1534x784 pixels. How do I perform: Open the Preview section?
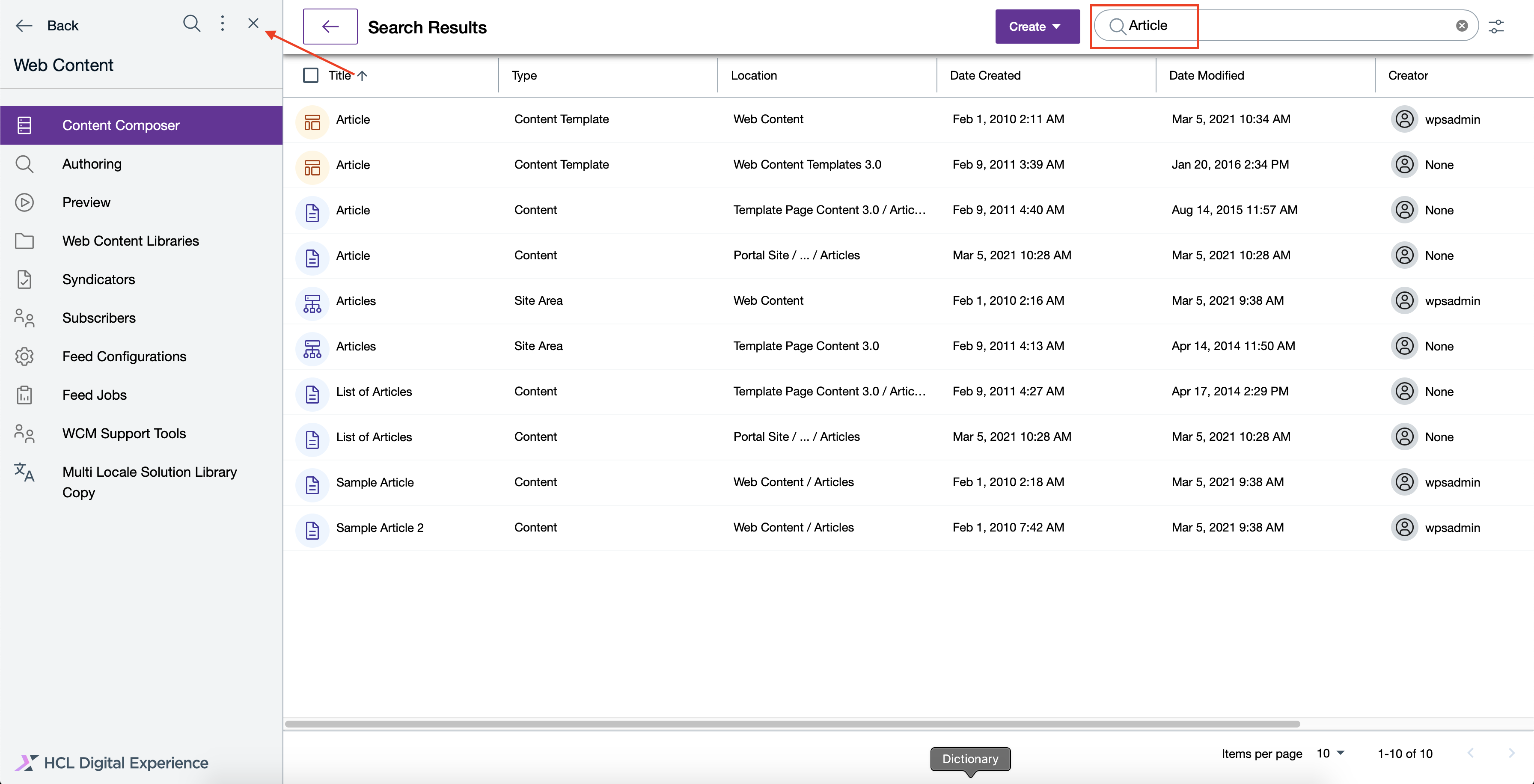(x=86, y=202)
